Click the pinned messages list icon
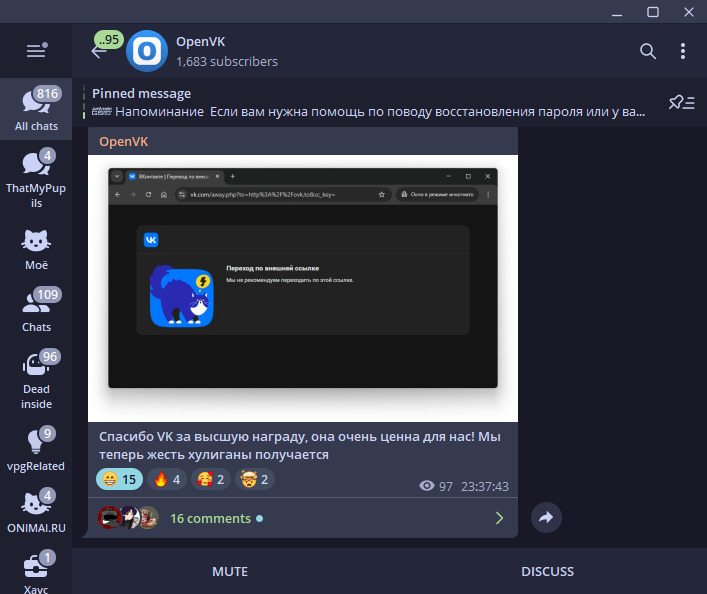This screenshot has width=707, height=594. (x=681, y=102)
